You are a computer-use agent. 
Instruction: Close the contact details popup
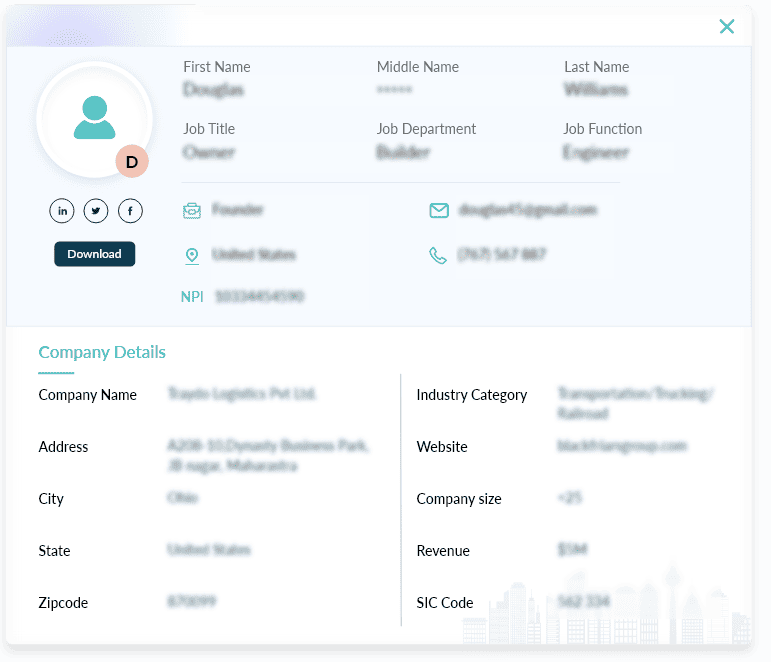(726, 26)
